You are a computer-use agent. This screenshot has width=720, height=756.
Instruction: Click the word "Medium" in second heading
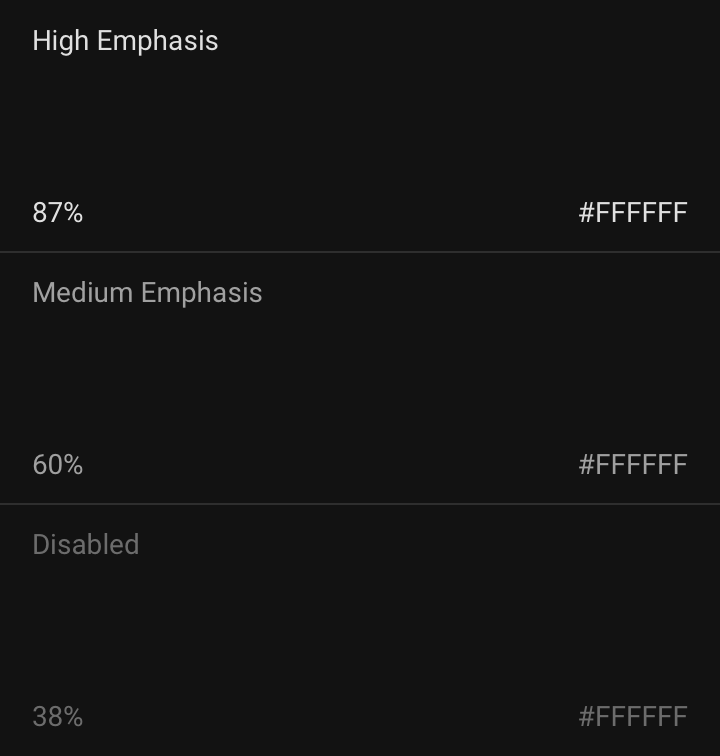(82, 293)
